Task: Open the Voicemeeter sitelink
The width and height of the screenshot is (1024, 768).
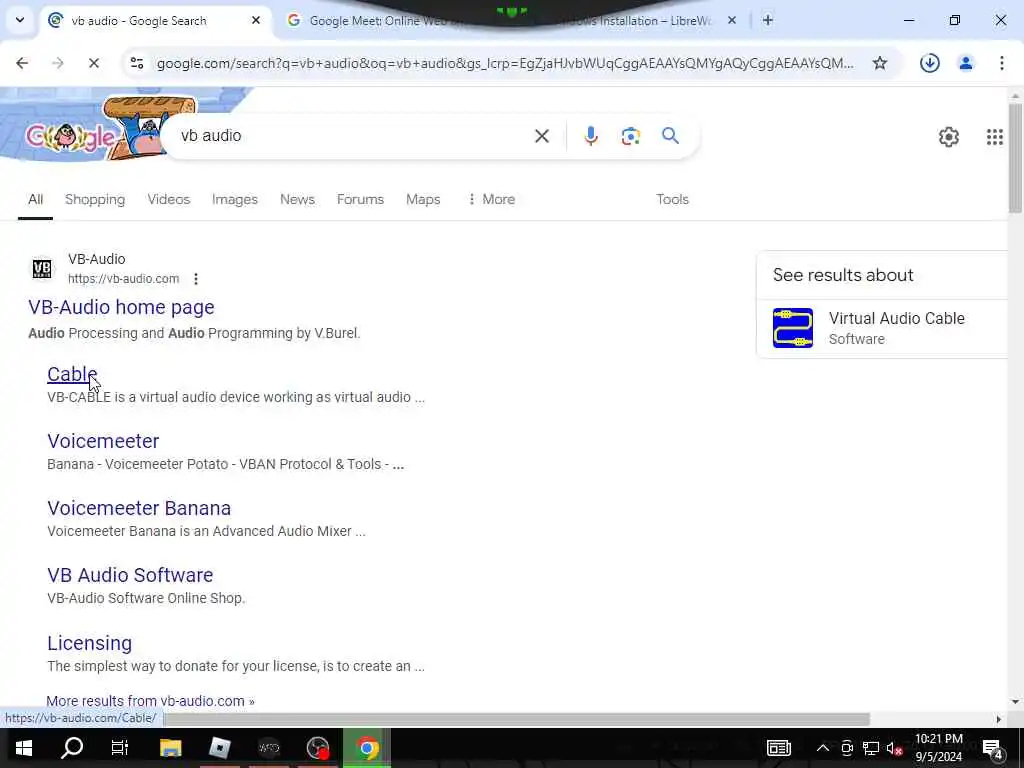Action: (x=103, y=441)
